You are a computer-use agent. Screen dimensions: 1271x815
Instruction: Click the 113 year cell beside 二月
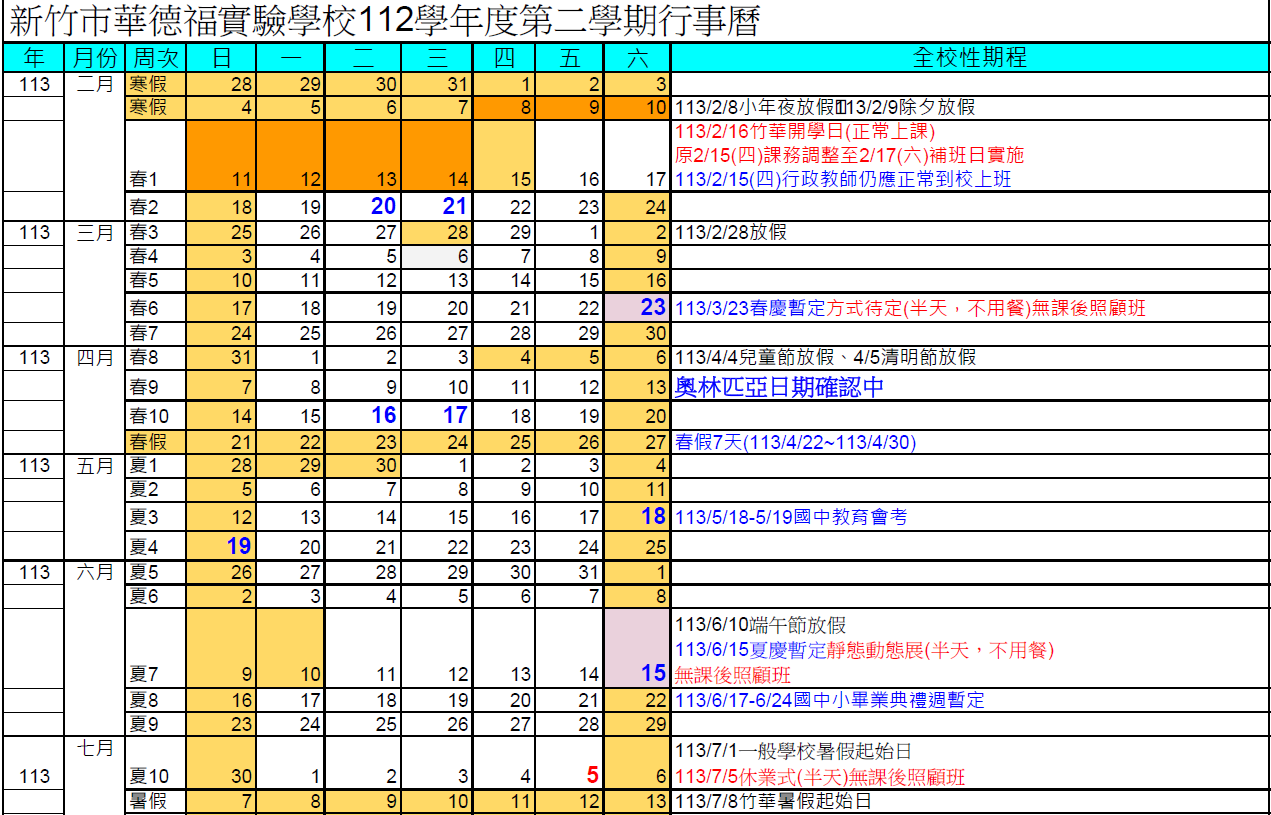(34, 85)
